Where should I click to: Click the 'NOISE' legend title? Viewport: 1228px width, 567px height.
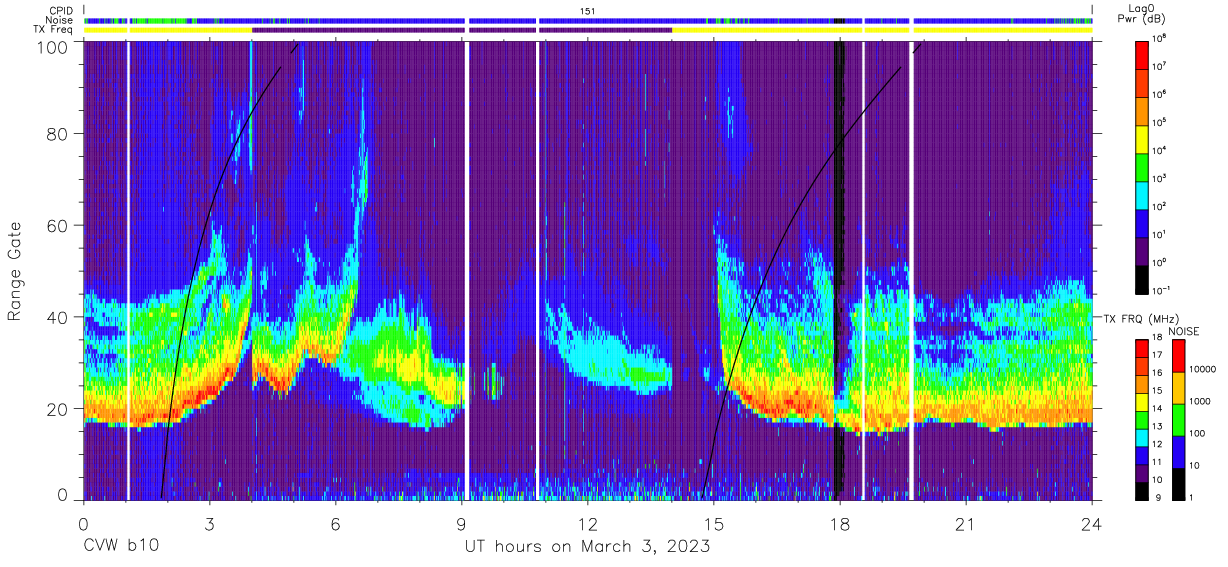tap(1186, 330)
